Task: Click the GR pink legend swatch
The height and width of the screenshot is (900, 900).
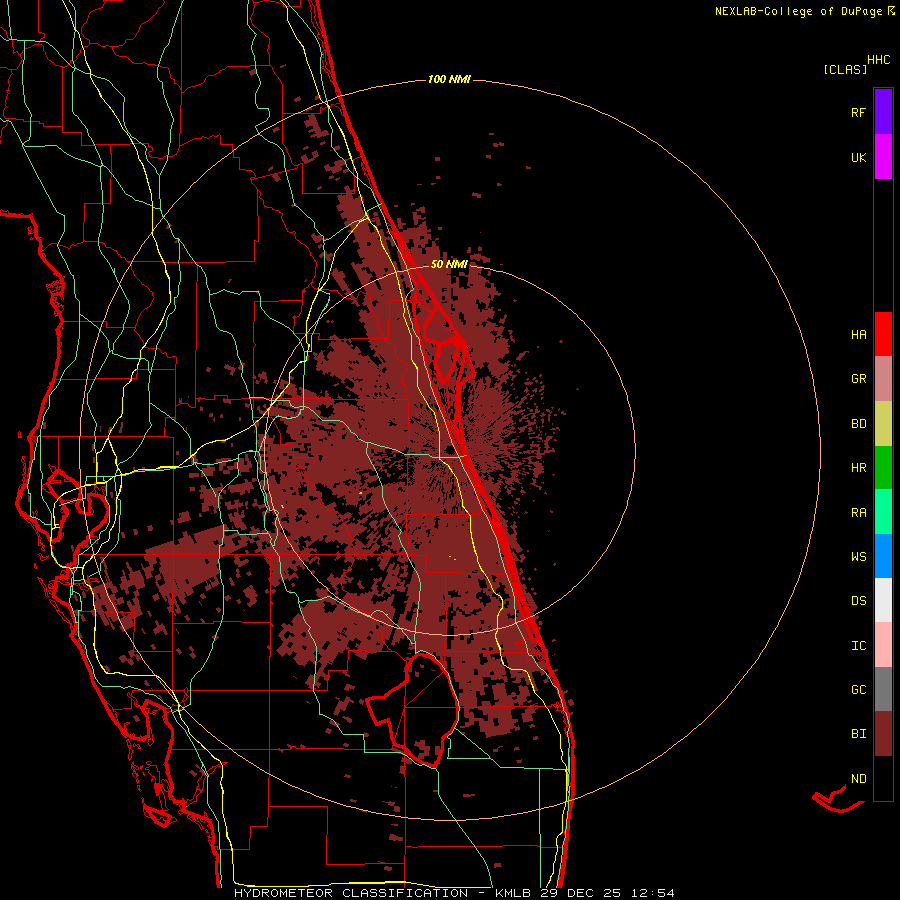Action: [883, 379]
